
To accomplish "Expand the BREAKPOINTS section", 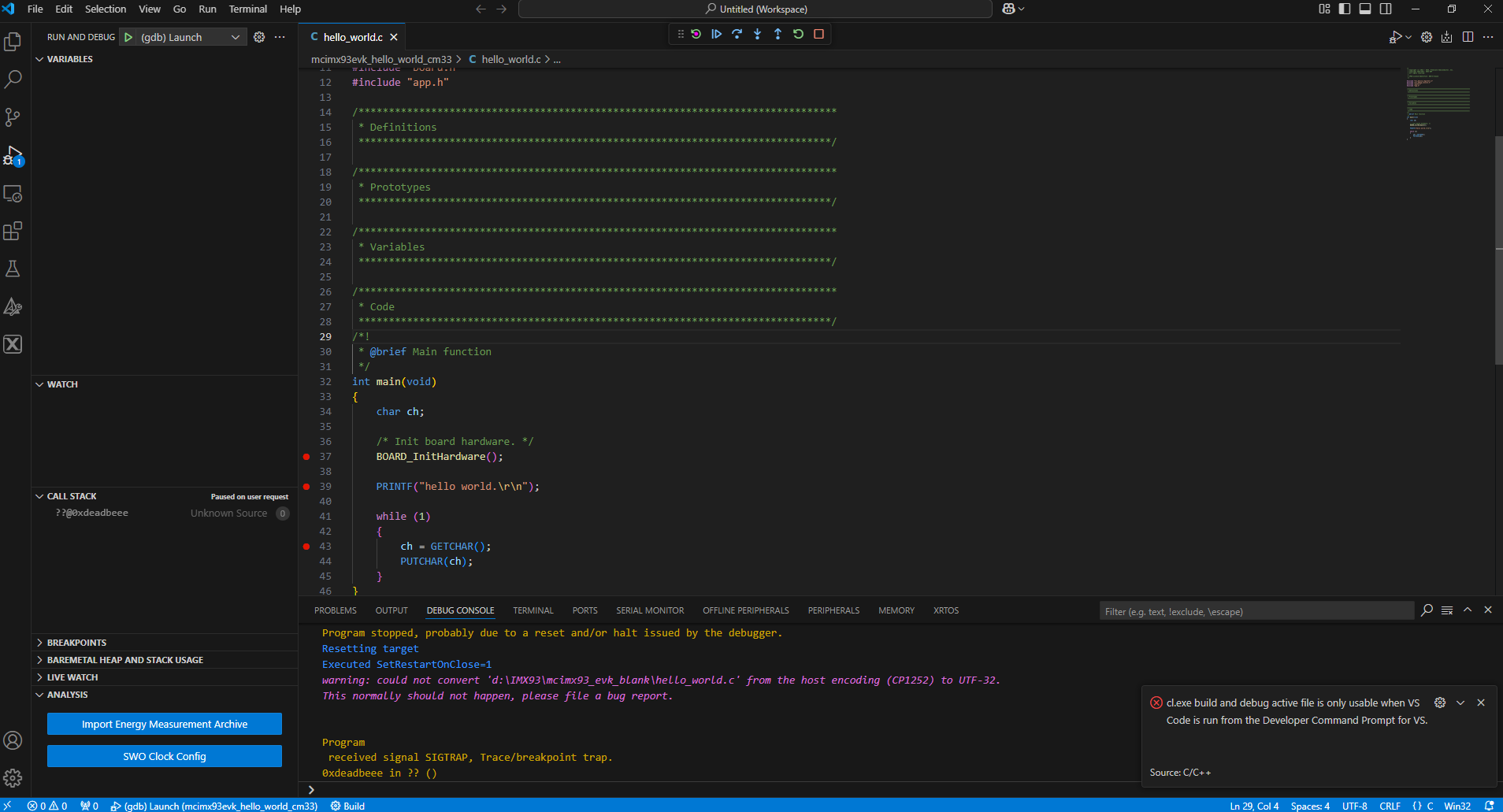I will point(76,643).
